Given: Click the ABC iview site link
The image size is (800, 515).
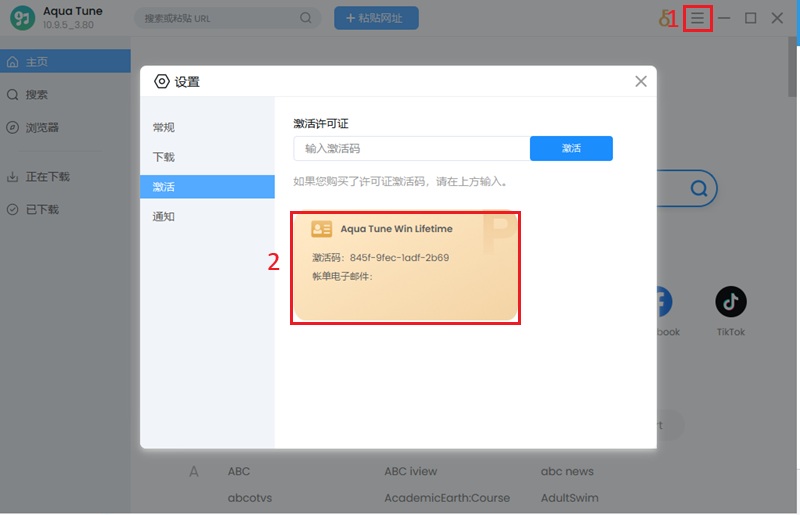Looking at the screenshot, I should (x=411, y=471).
